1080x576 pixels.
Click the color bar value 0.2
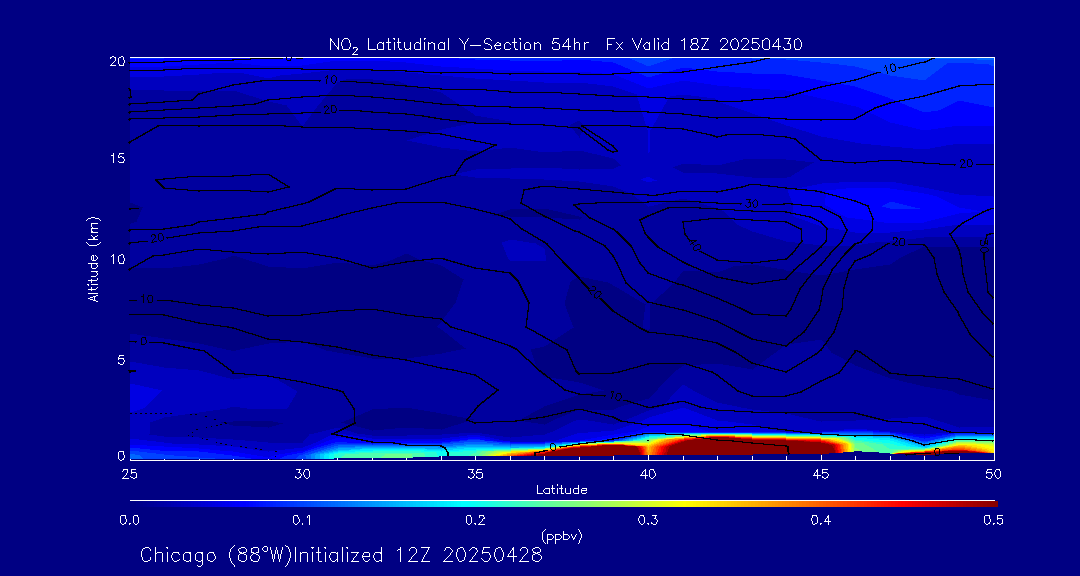point(475,520)
